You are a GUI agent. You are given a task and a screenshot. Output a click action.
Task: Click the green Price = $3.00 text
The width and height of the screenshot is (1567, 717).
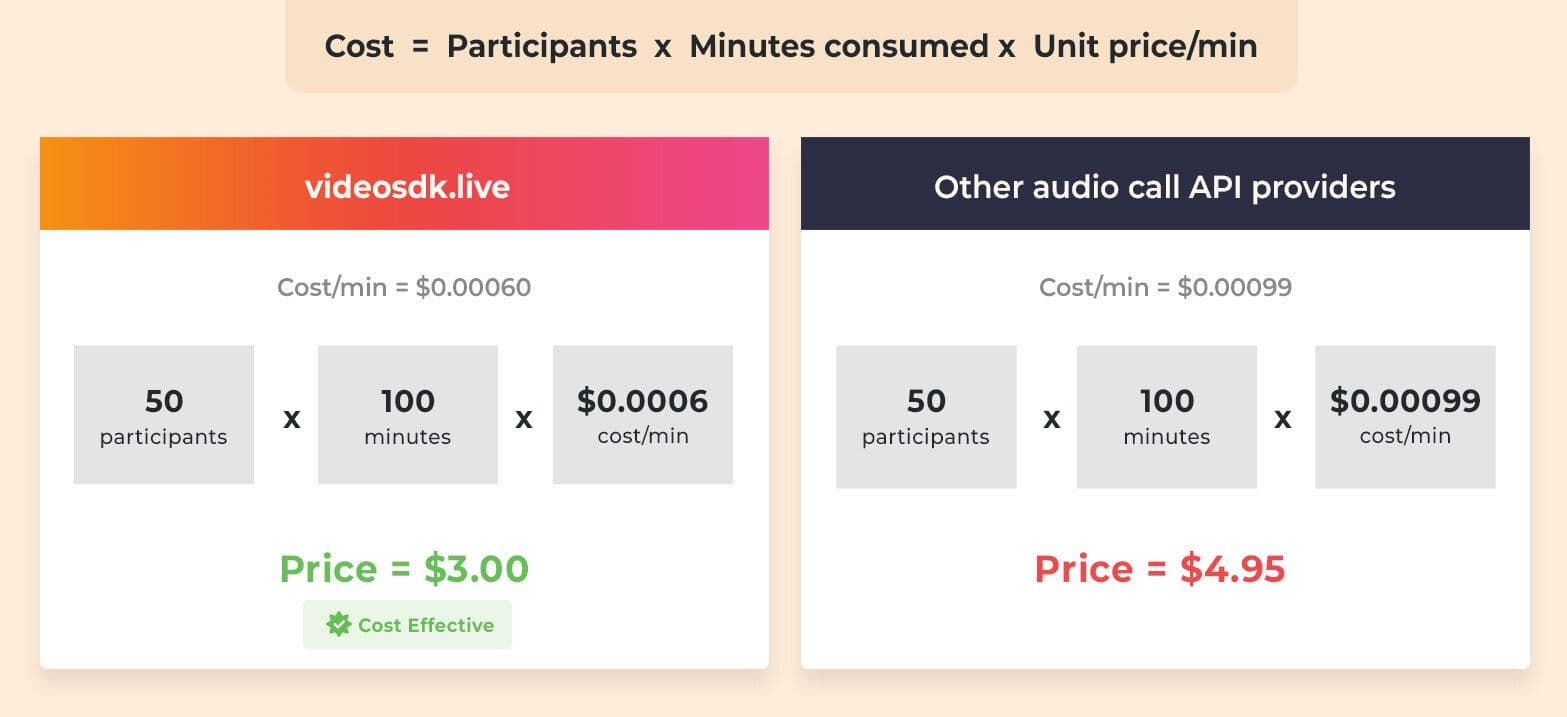pos(404,569)
